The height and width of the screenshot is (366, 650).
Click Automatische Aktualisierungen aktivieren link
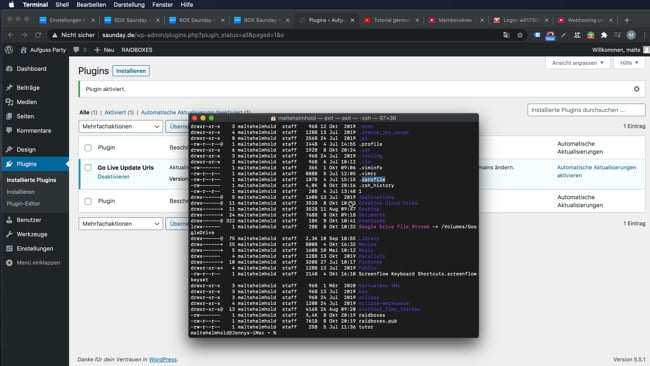(x=596, y=171)
